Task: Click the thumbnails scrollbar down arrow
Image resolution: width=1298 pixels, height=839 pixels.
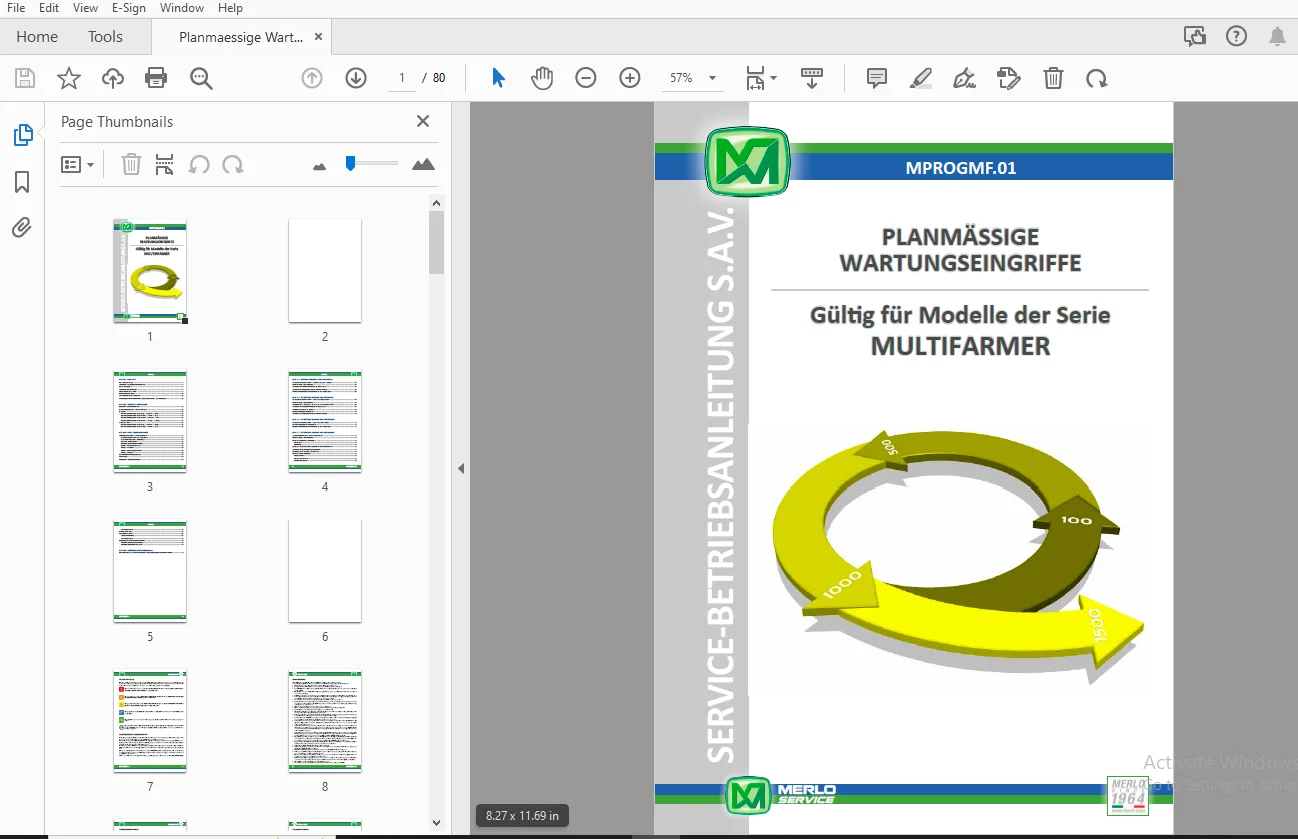Action: point(436,822)
